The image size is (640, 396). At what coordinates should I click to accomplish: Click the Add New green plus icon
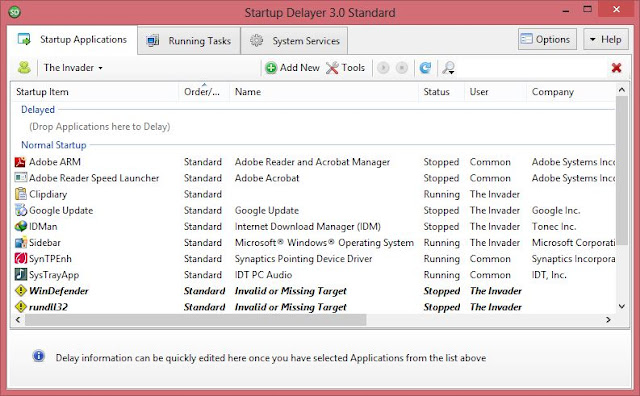click(271, 68)
